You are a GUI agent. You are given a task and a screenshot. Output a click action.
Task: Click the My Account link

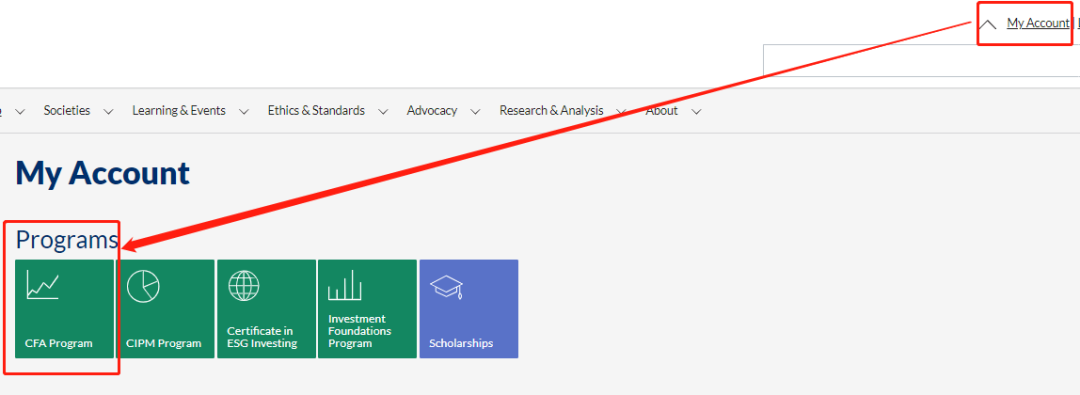pyautogui.click(x=1037, y=23)
